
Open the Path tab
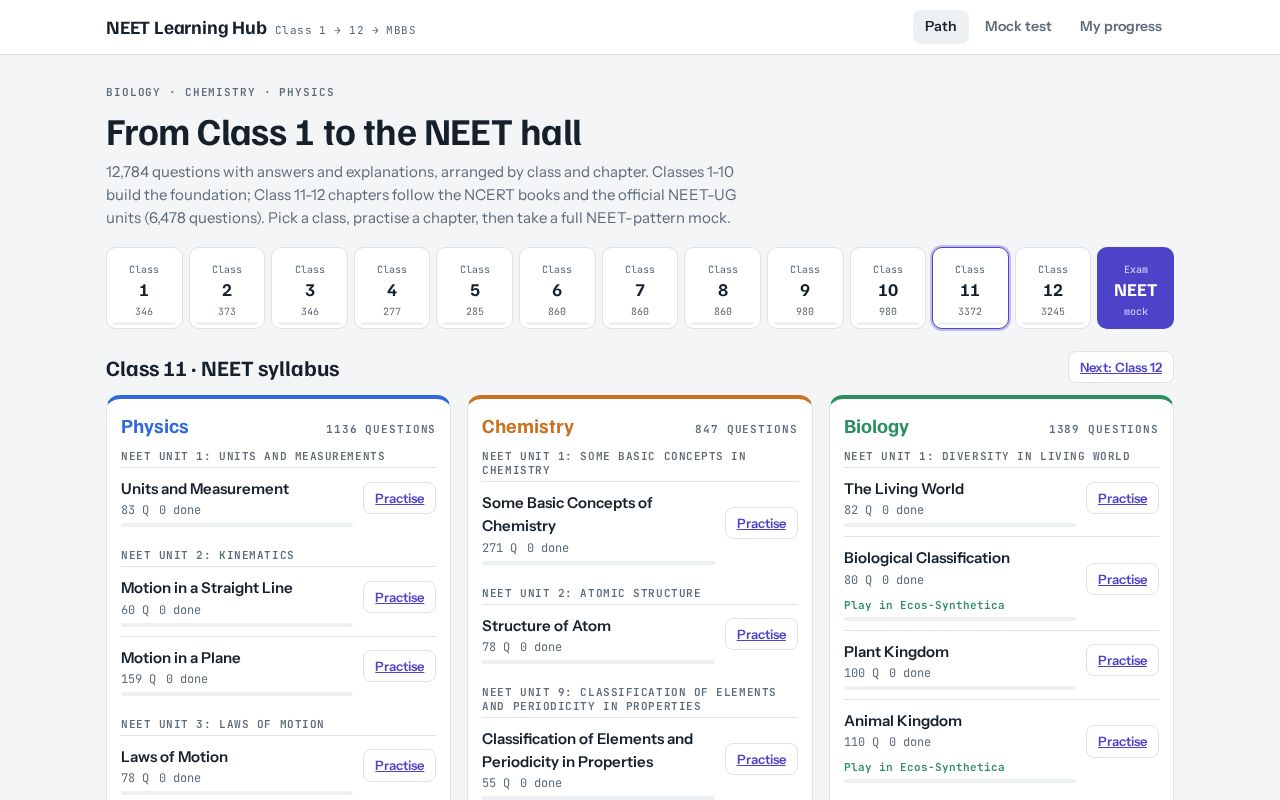coord(940,27)
